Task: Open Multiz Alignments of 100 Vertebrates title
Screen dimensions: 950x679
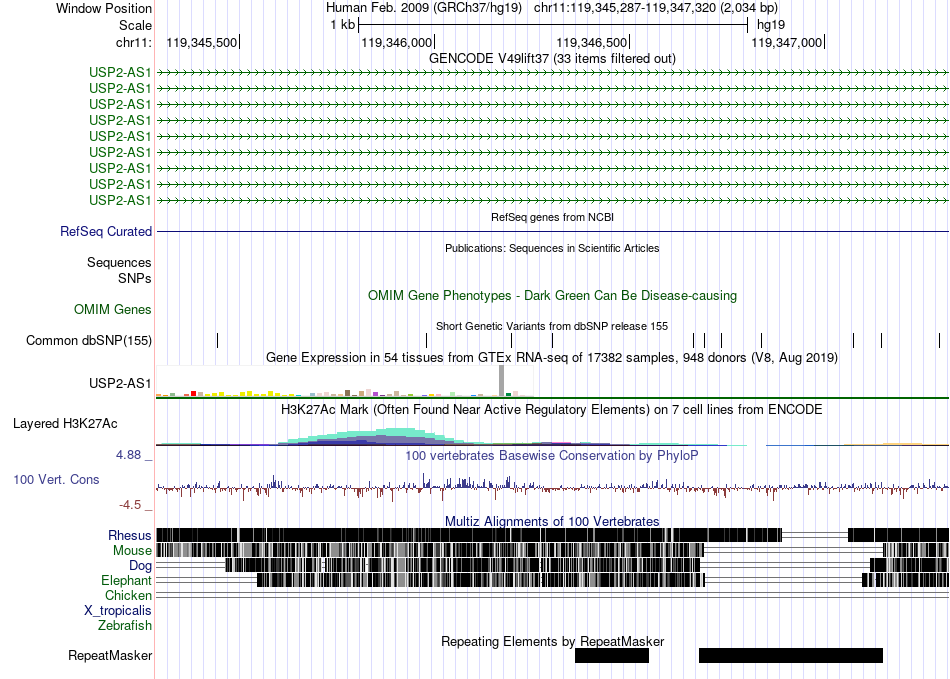Action: point(552,522)
